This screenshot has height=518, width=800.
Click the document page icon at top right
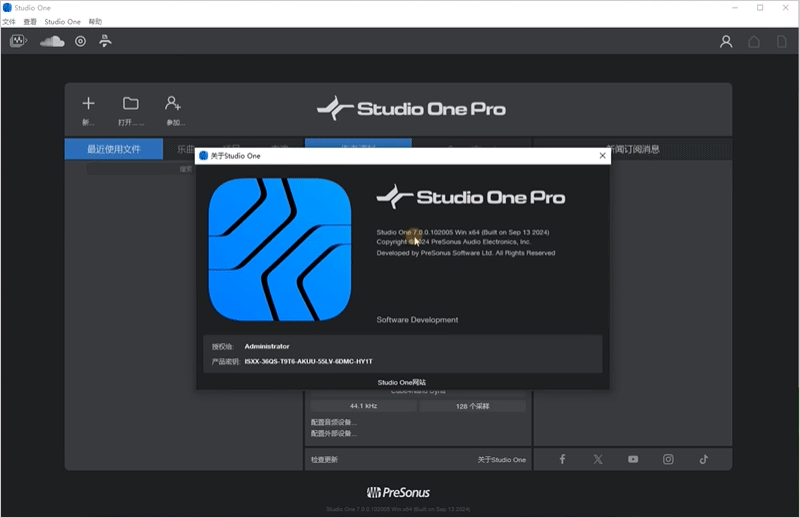pyautogui.click(x=782, y=41)
